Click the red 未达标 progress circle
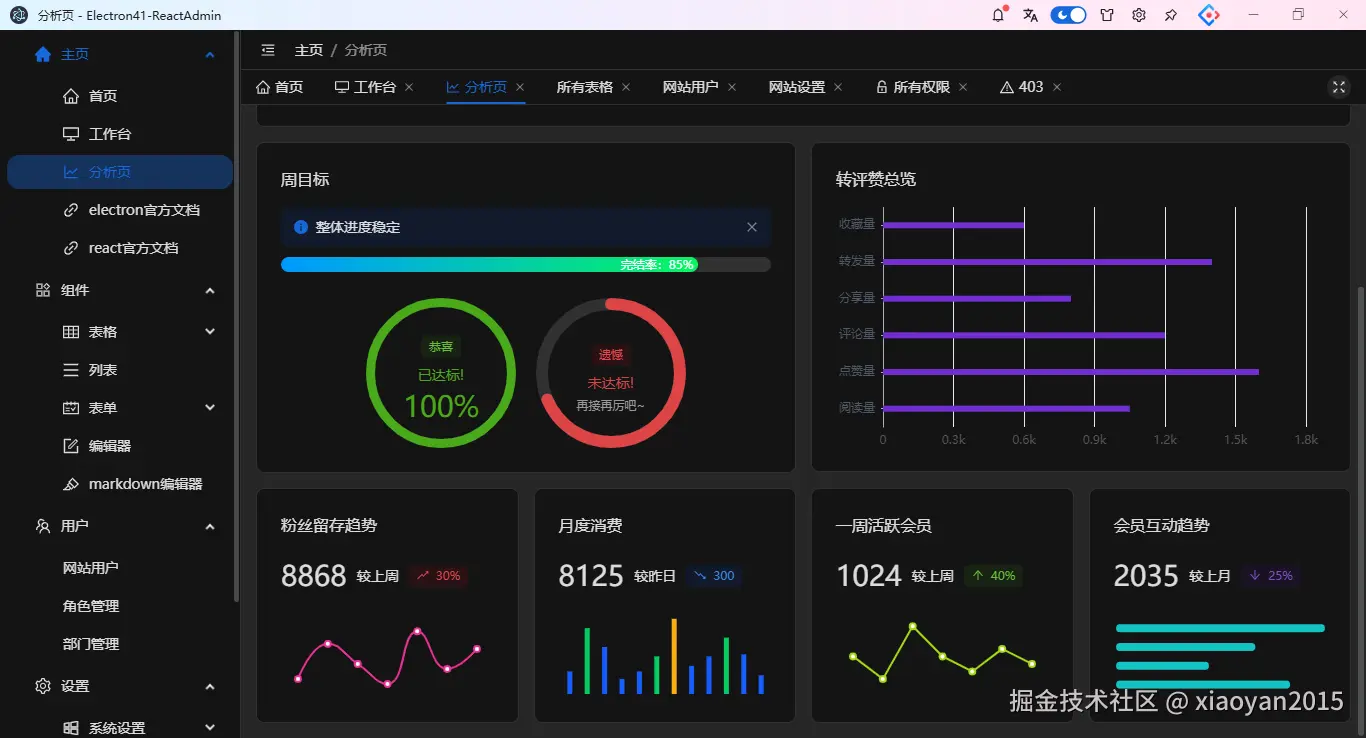The height and width of the screenshot is (738, 1366). tap(611, 373)
